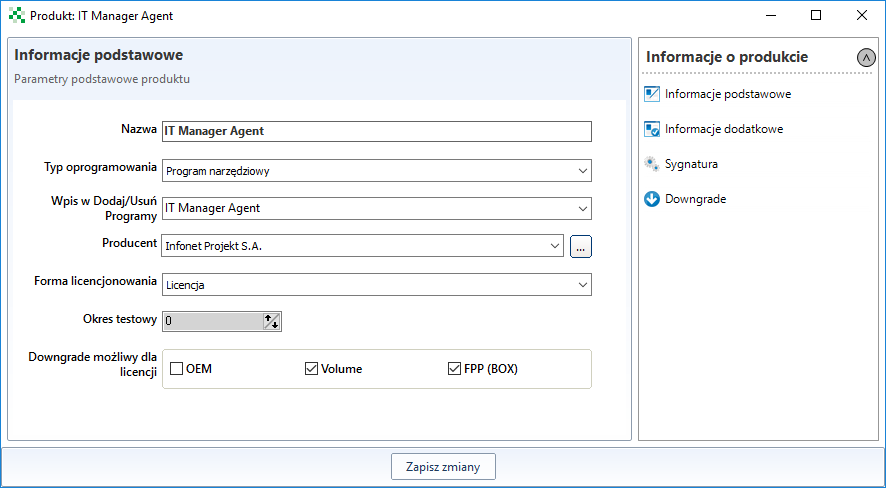Open Informacje podstawowe section link

[728, 94]
